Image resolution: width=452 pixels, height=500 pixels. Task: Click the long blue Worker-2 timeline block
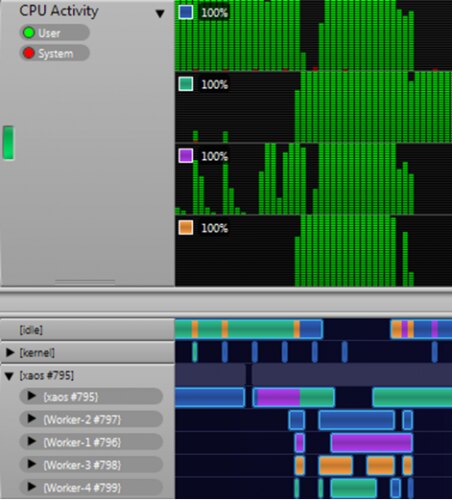(x=357, y=420)
